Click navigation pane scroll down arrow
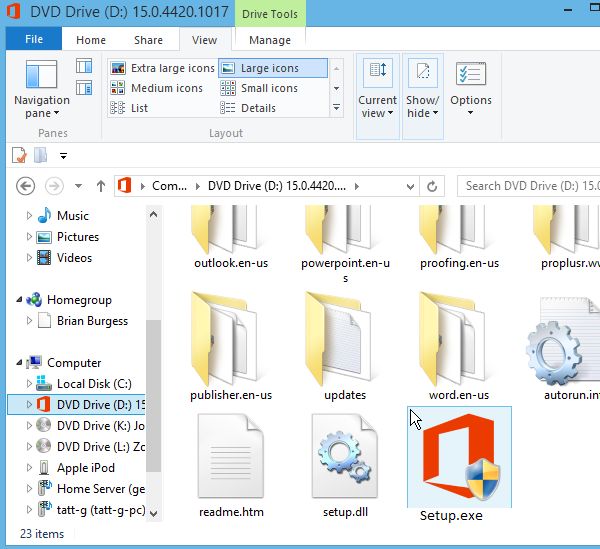The height and width of the screenshot is (549, 600). click(x=153, y=513)
